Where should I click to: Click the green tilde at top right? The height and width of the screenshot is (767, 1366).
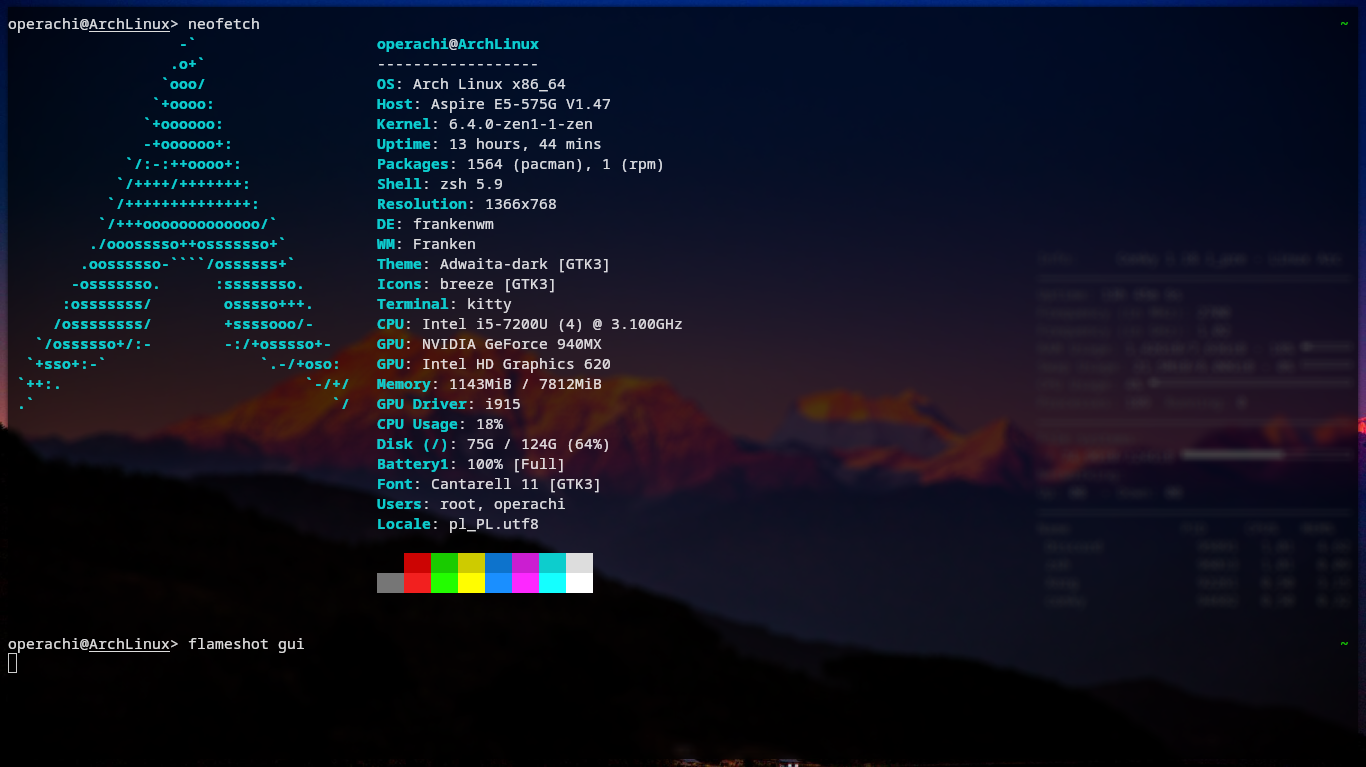click(x=1344, y=24)
